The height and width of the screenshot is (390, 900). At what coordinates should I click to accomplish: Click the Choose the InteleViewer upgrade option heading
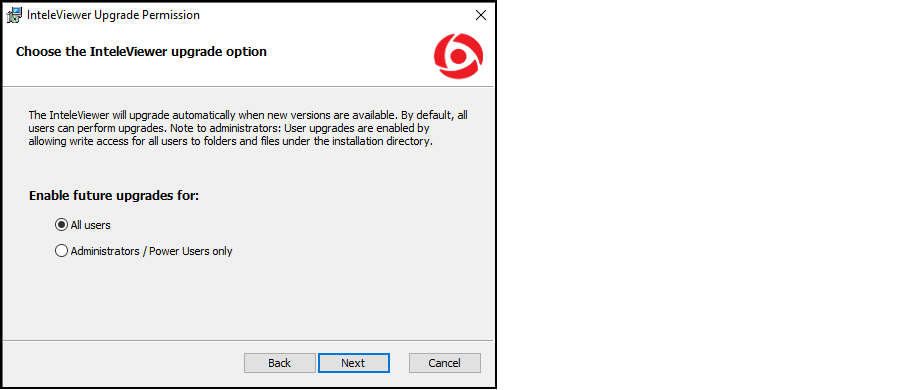(141, 52)
